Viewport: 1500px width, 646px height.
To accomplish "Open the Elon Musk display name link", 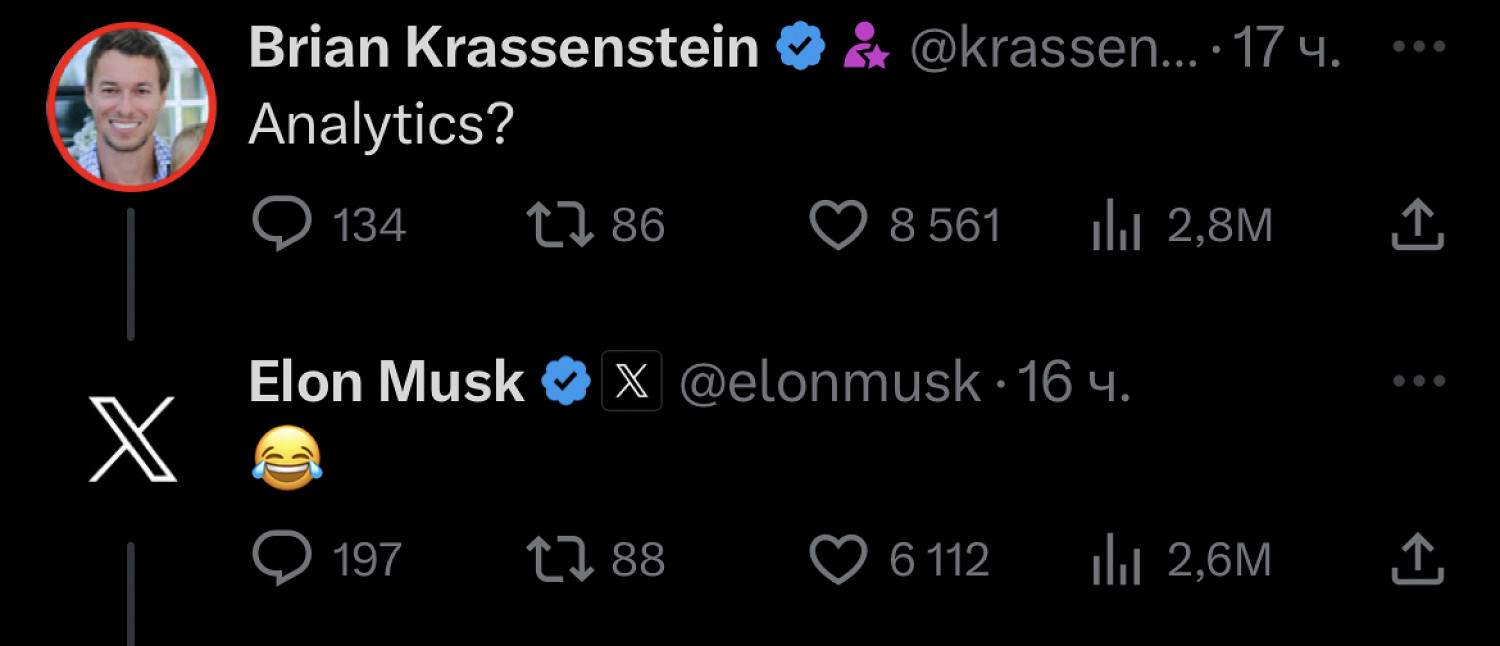I will [386, 381].
